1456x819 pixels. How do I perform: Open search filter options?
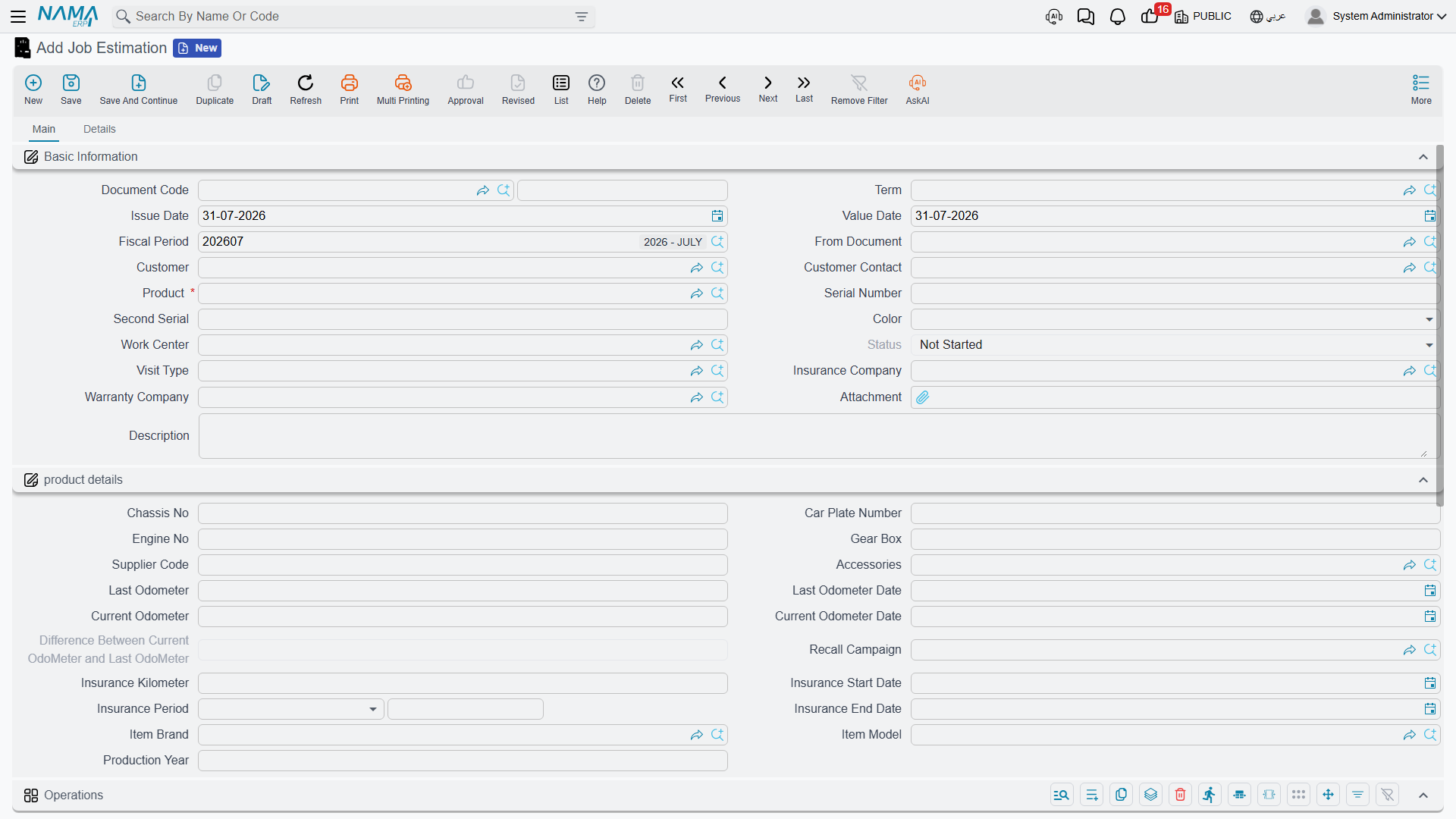(582, 17)
